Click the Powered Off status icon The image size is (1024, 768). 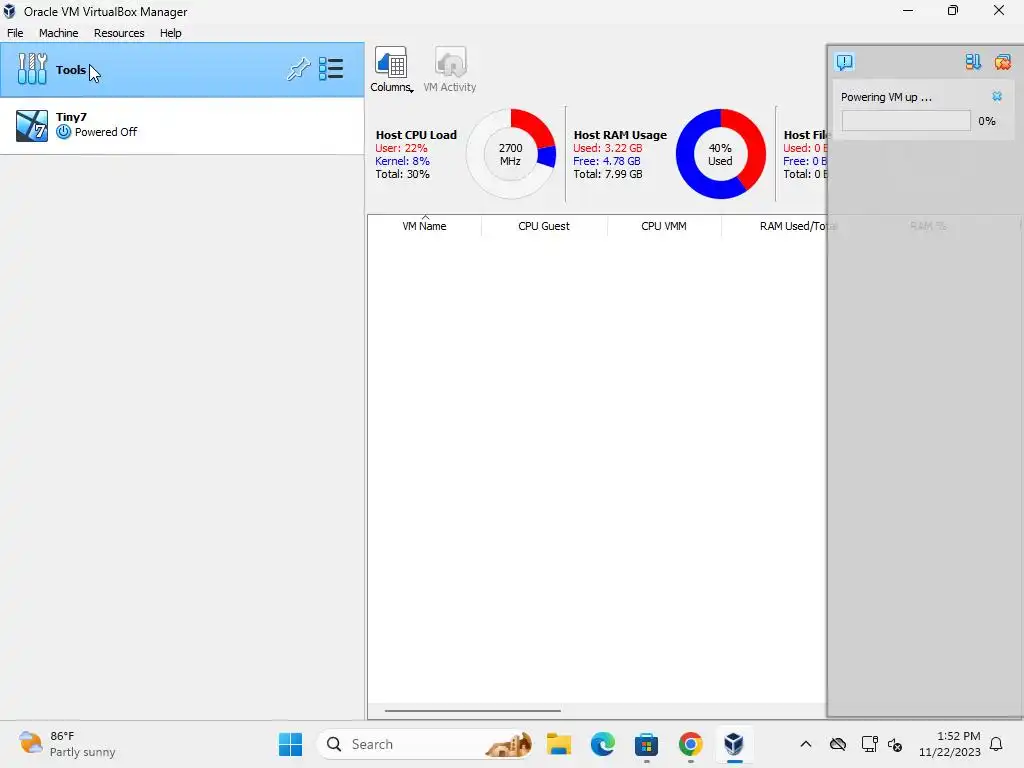click(x=63, y=132)
